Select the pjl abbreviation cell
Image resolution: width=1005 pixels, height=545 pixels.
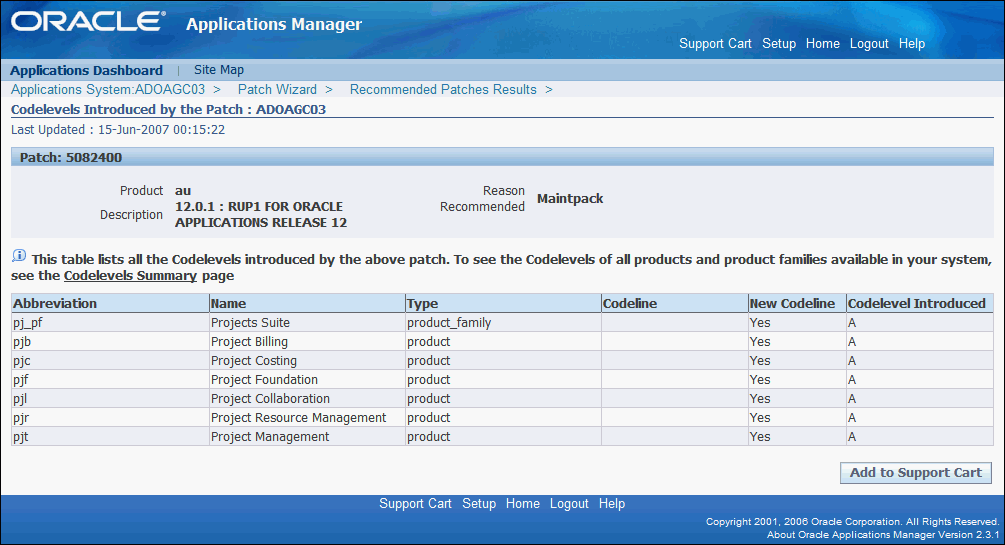pos(110,398)
